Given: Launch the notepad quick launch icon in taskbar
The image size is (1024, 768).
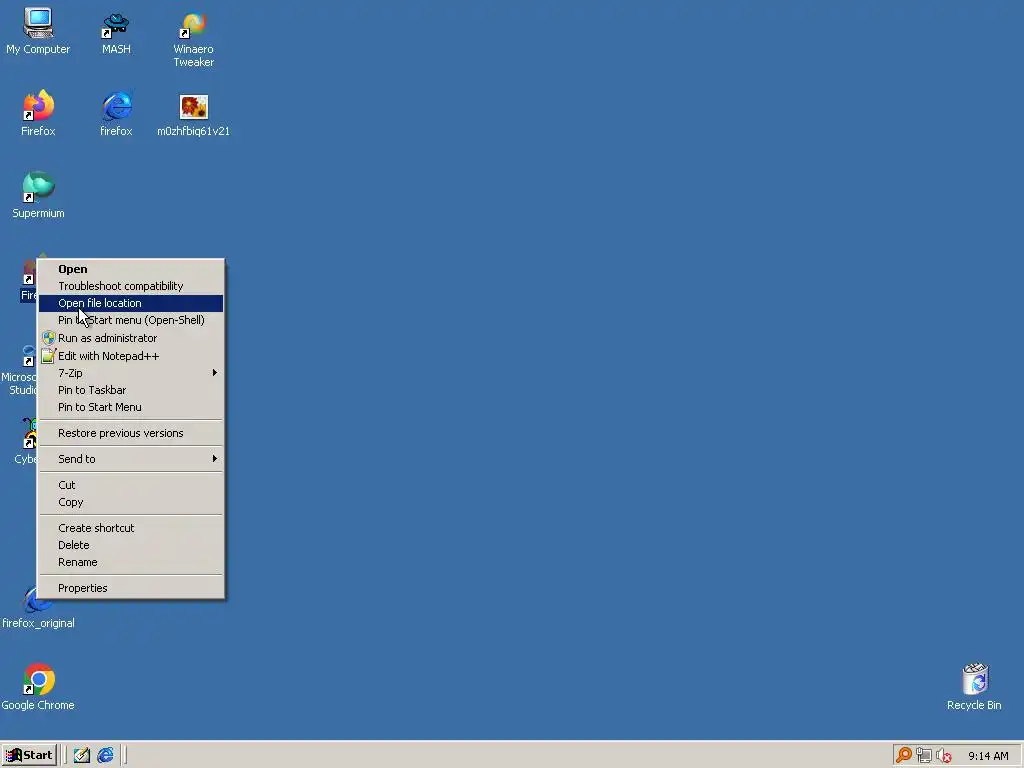Looking at the screenshot, I should (82, 755).
